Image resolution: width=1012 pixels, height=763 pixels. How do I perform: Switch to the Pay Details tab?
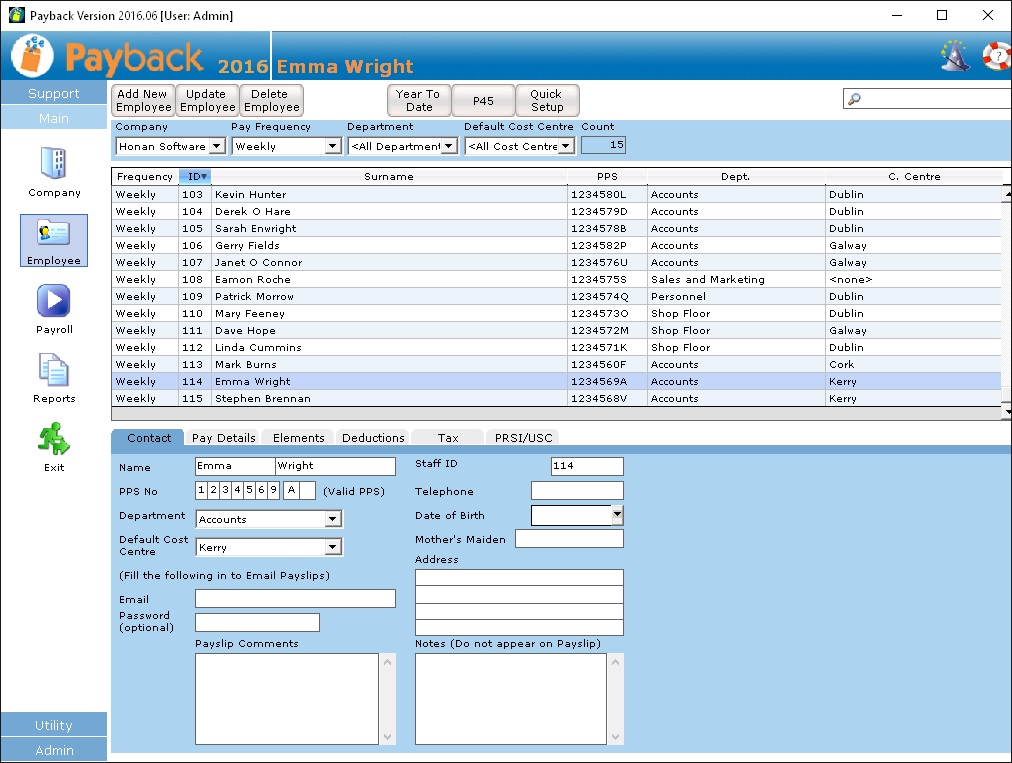coord(224,438)
